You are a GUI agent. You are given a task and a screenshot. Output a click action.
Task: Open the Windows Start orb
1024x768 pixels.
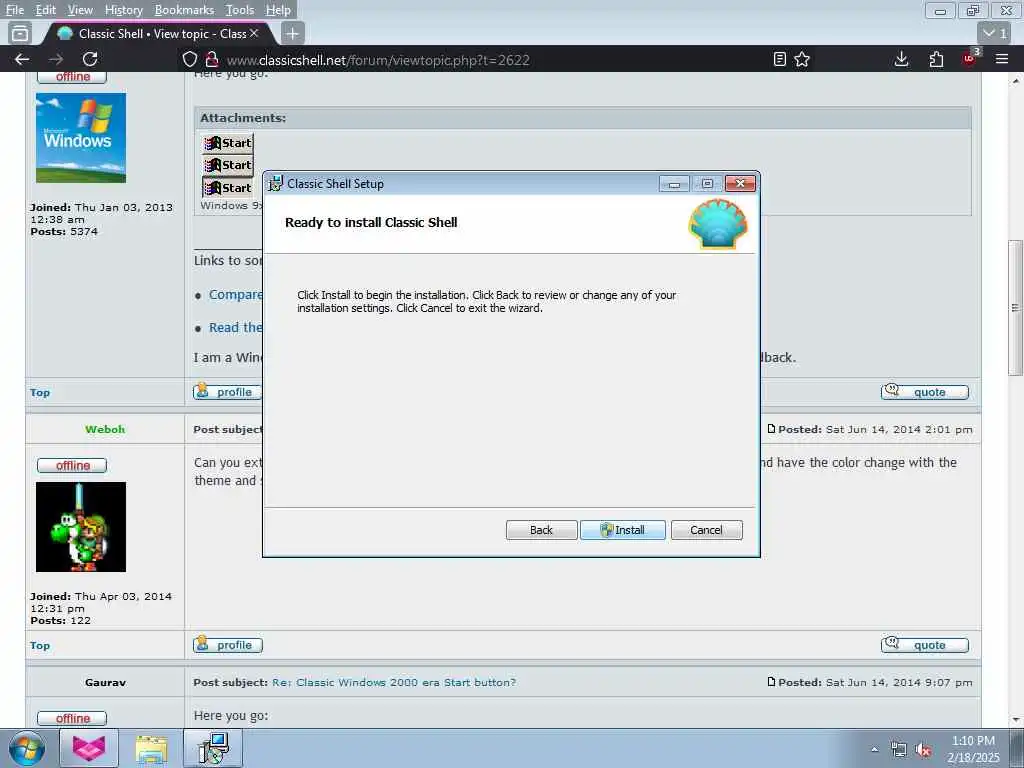tap(27, 748)
